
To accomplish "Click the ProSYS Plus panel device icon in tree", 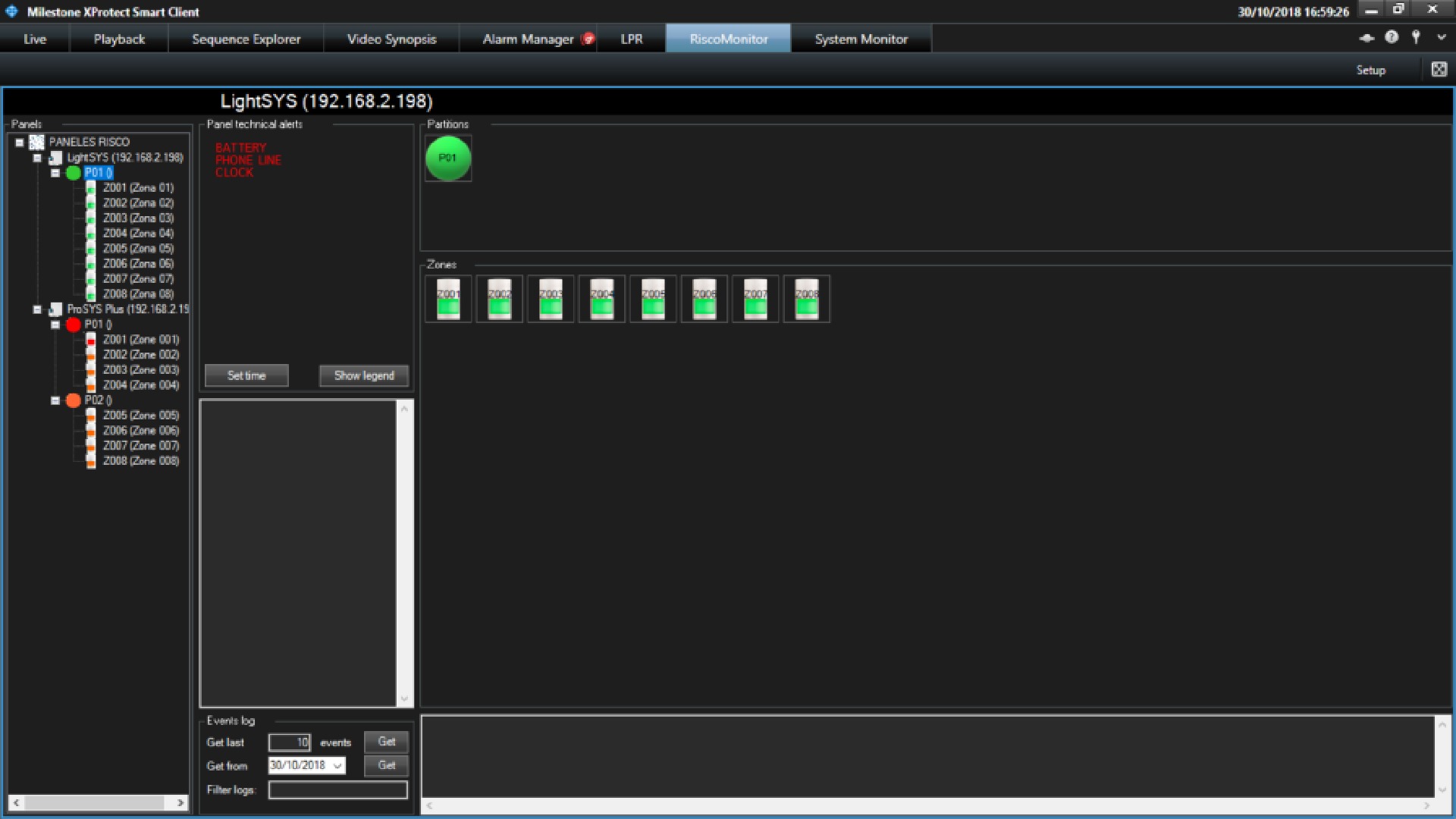I will pyautogui.click(x=55, y=309).
